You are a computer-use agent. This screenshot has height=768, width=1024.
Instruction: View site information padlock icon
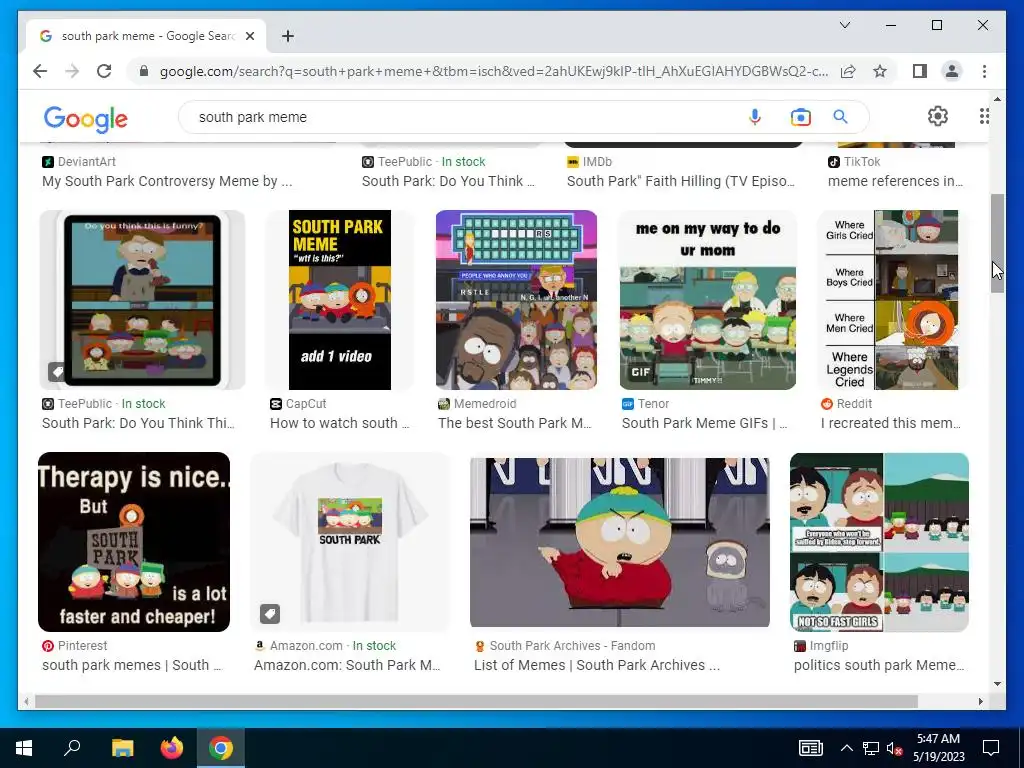[144, 71]
